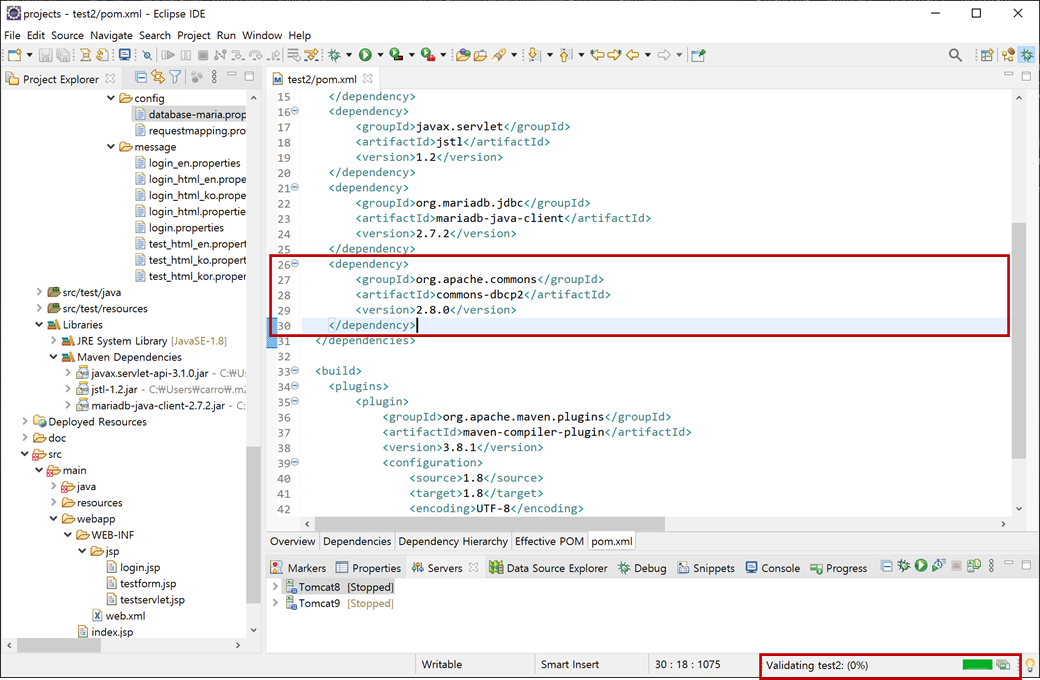Click Next Annotation arrow icon
Viewport: 1040px width, 680px height.
(x=534, y=55)
